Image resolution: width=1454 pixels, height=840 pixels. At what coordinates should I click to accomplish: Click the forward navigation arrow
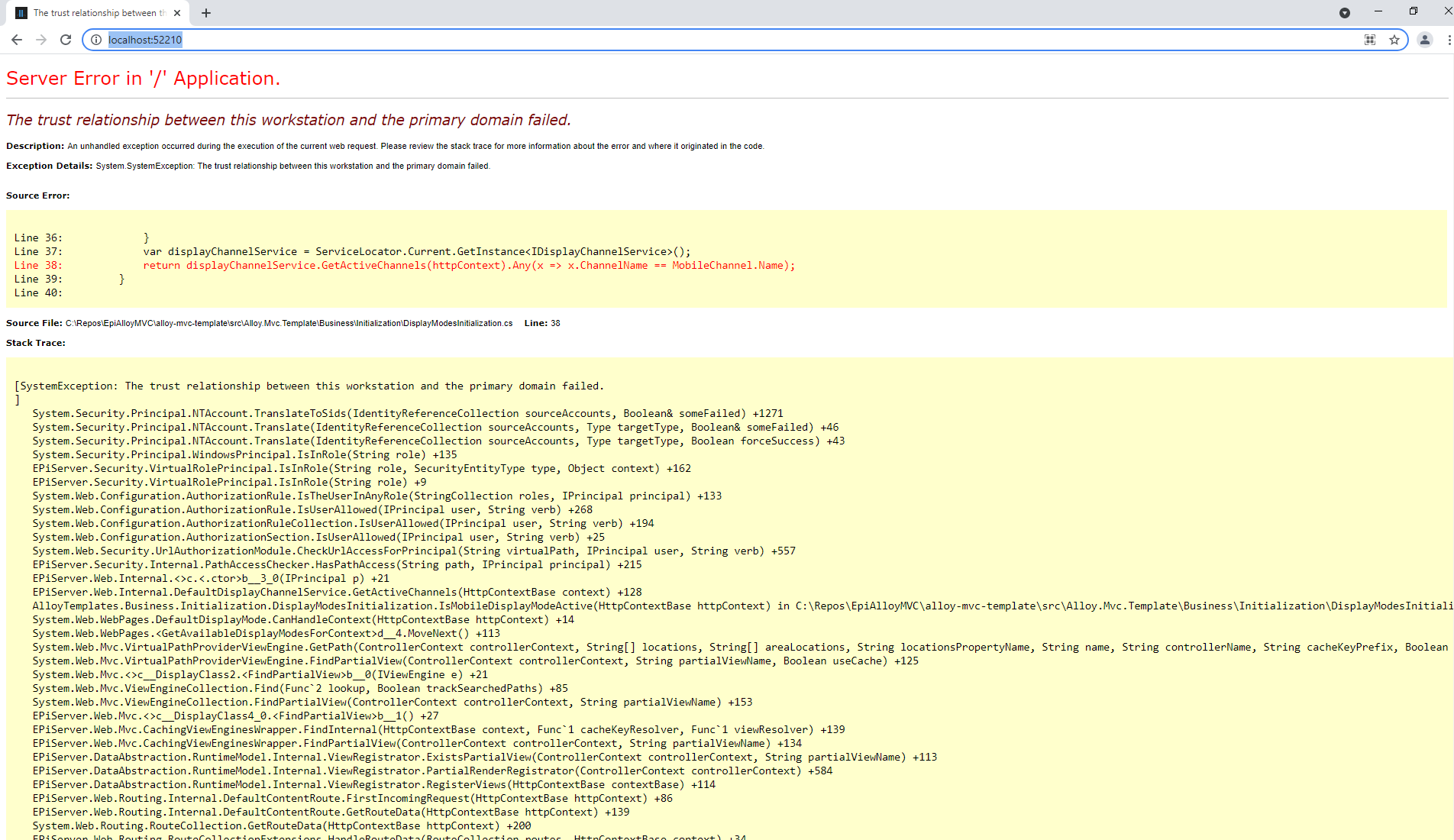click(x=40, y=40)
